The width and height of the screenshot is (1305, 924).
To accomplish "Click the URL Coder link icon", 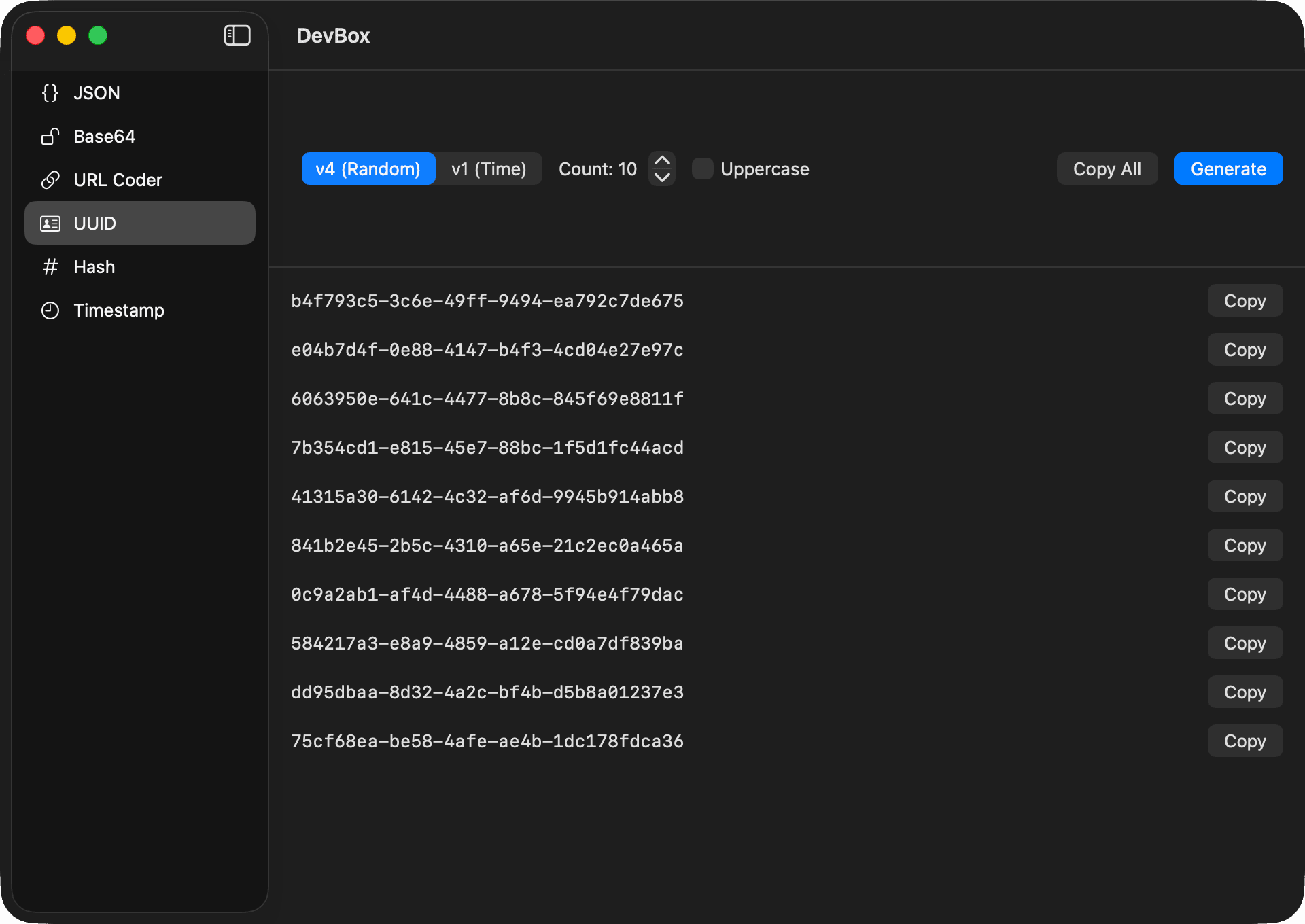I will point(50,180).
